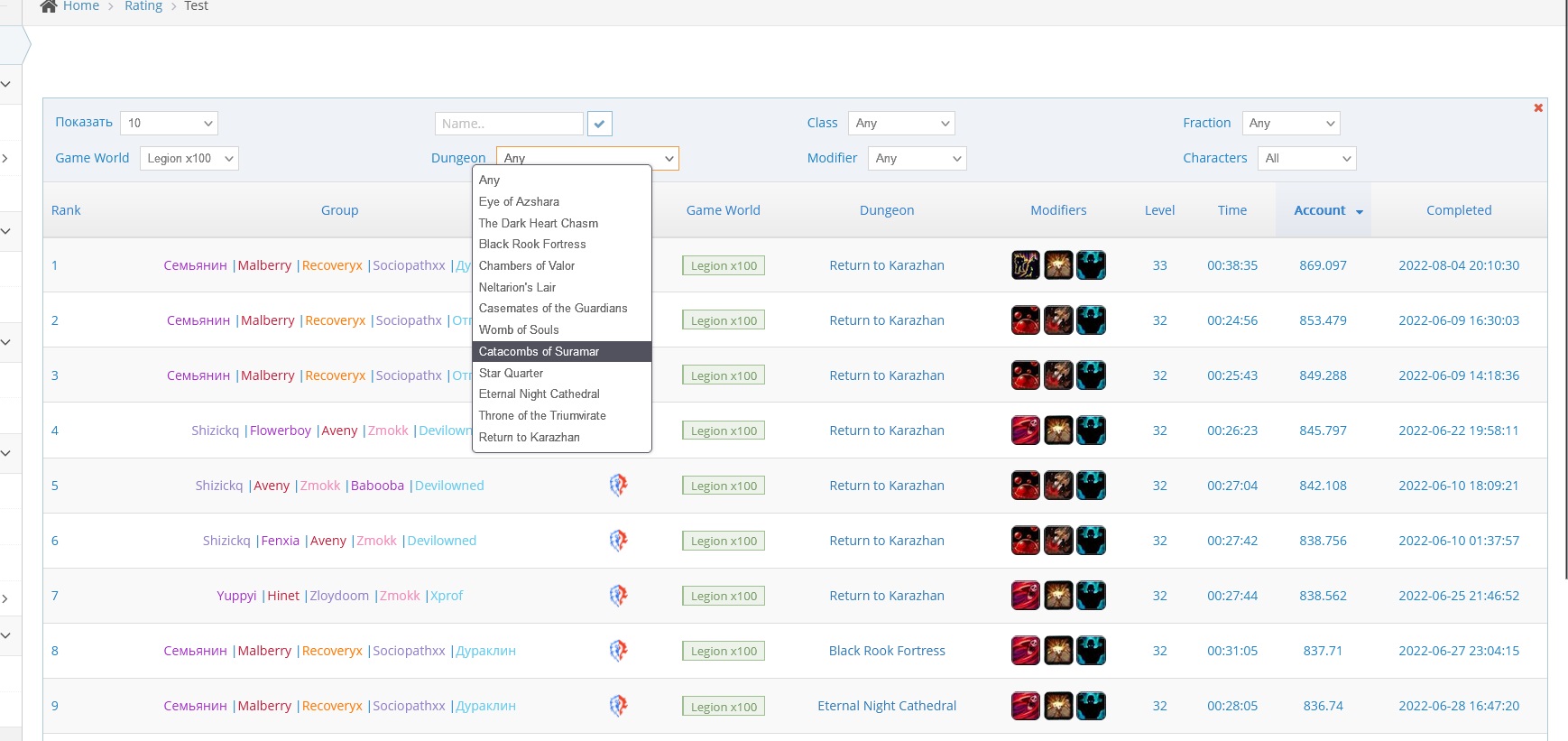Open the Class dropdown
Screen dimensions: 1568x741
[x=901, y=123]
